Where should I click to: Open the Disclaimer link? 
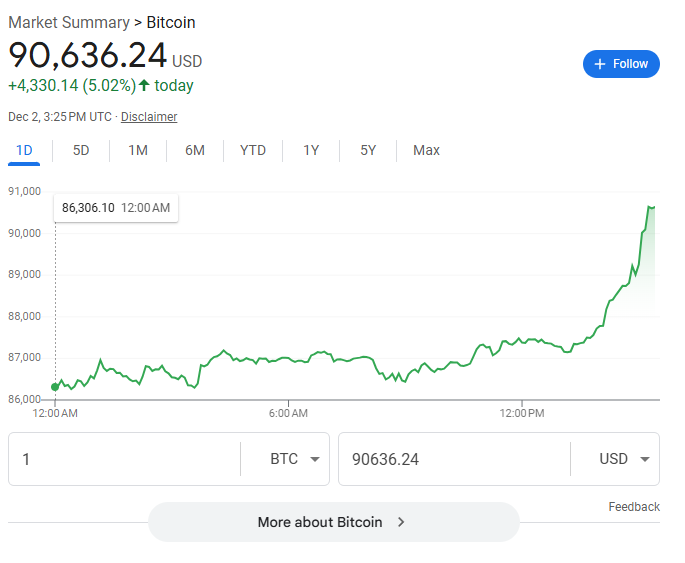tap(149, 117)
